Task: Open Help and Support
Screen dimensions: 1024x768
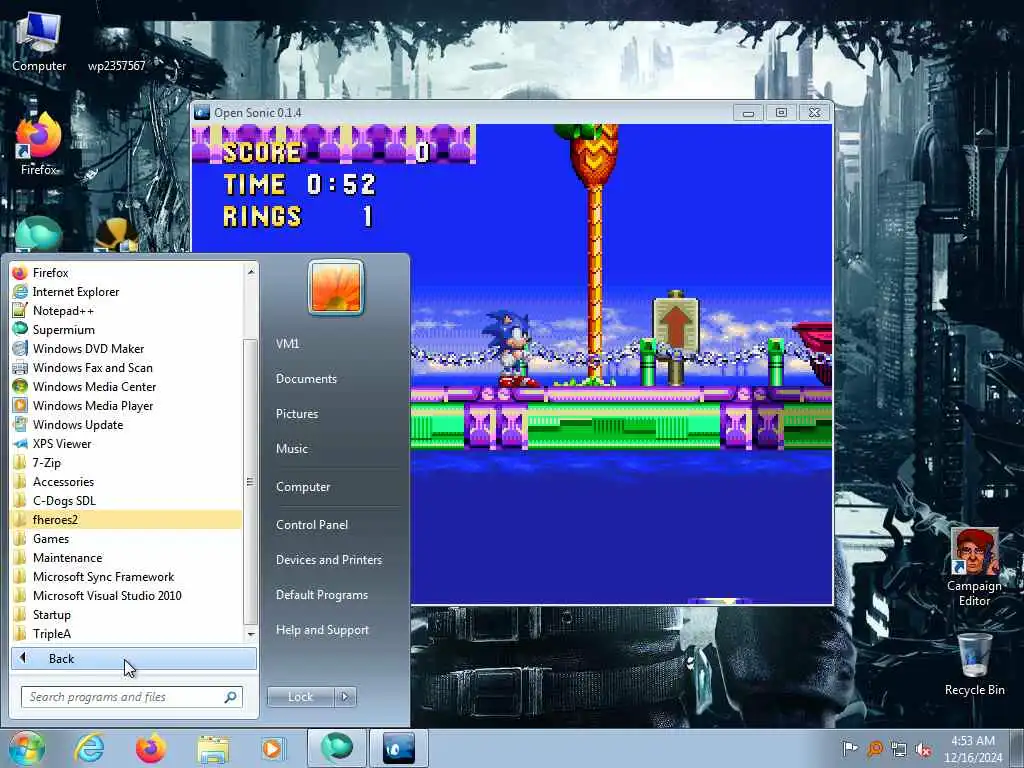Action: [x=323, y=630]
